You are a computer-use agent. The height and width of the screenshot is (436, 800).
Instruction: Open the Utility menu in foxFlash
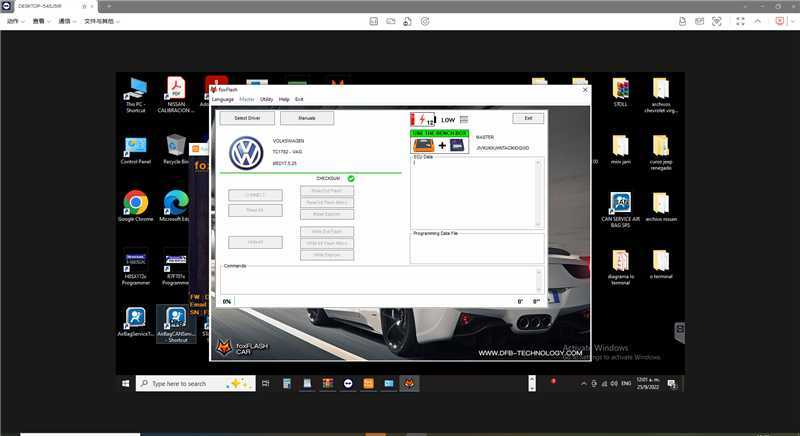click(266, 99)
